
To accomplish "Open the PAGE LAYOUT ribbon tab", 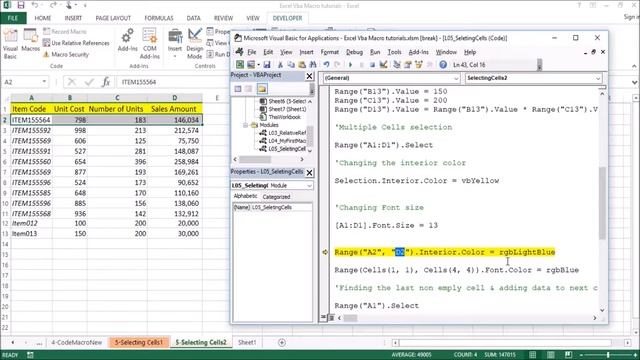I will pyautogui.click(x=113, y=18).
